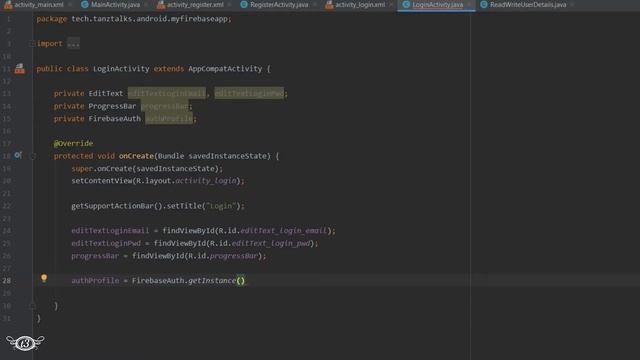Click the class icon on LoginActivity.java tab
This screenshot has width=640, height=360.
click(406, 4)
